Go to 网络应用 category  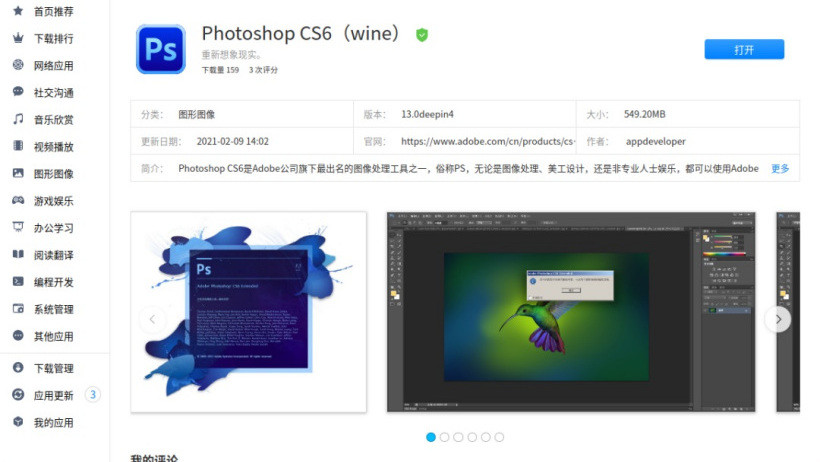54,66
